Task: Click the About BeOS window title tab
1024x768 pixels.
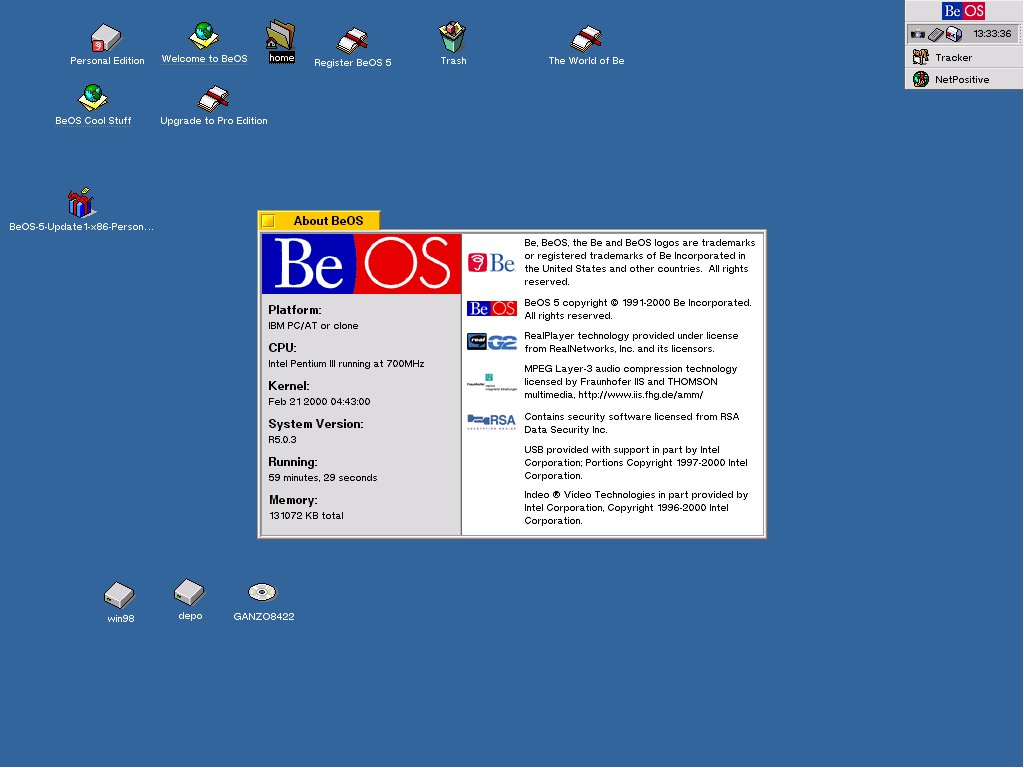Action: [327, 221]
